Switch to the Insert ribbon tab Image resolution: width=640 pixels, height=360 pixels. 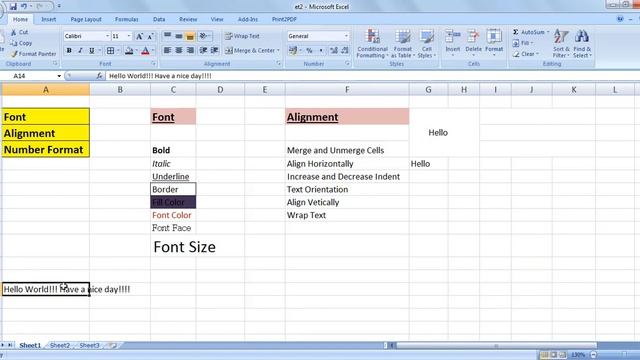(x=49, y=19)
